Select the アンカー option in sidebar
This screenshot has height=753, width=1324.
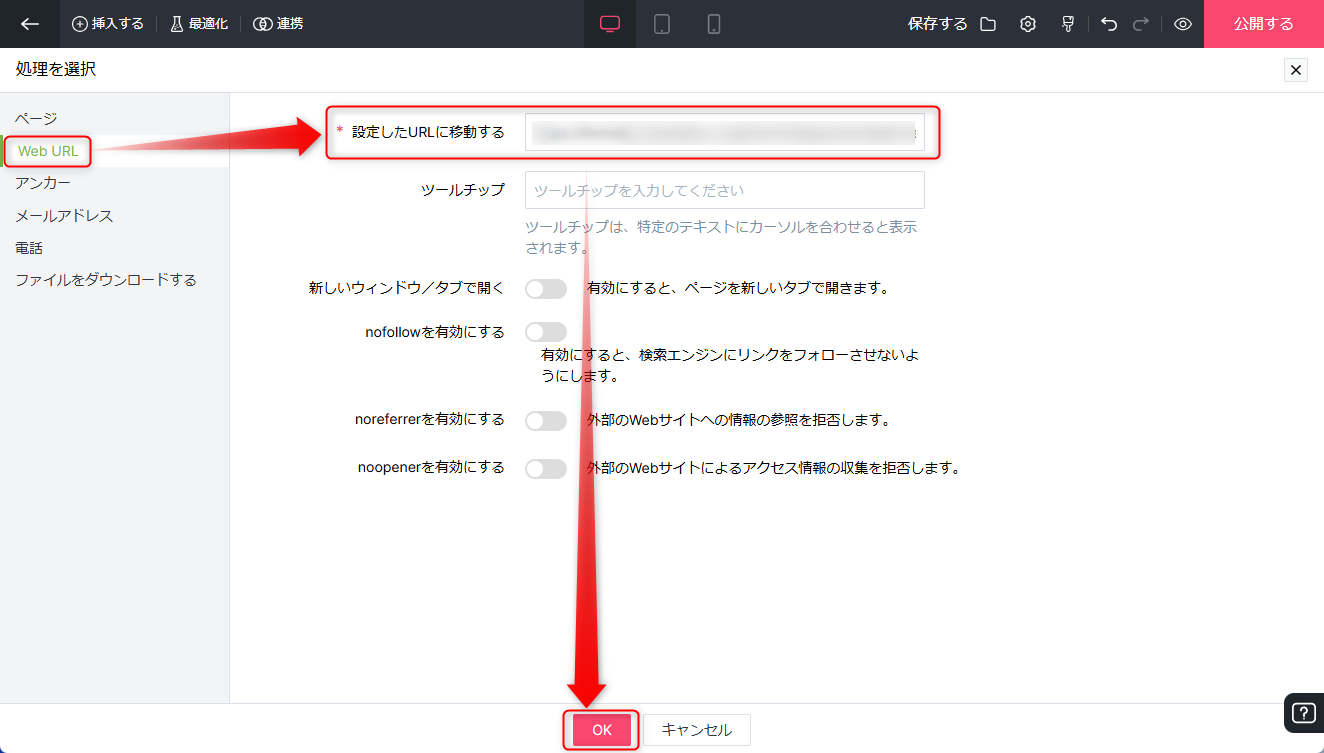[43, 183]
